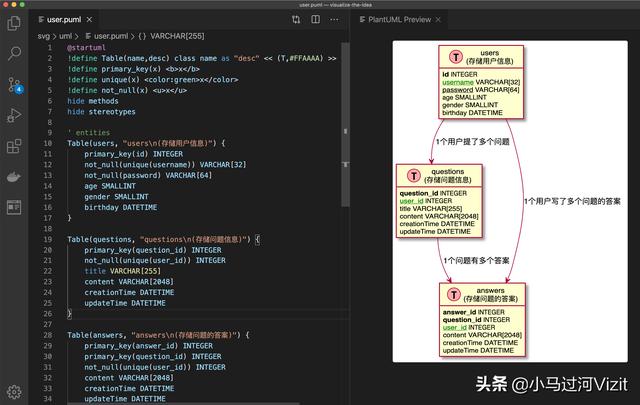640x405 pixels.
Task: Click the T icon of users table
Action: point(456,57)
